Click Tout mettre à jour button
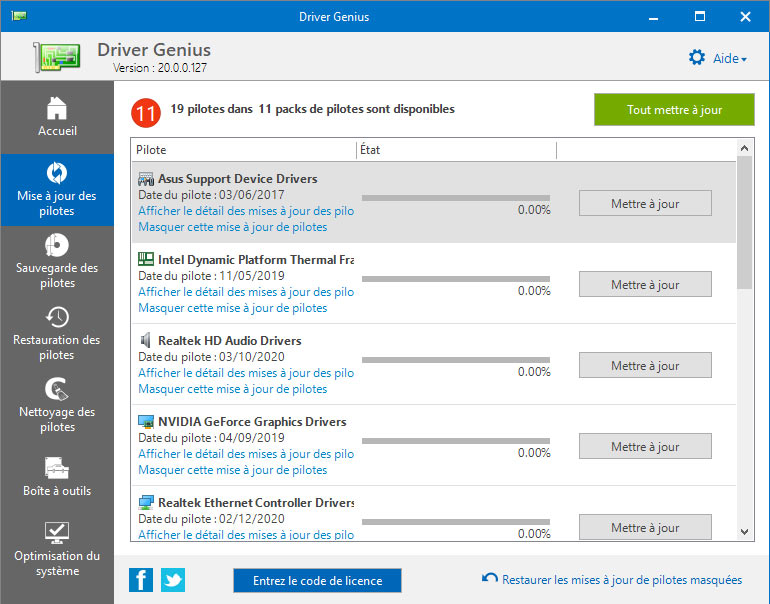 (674, 110)
